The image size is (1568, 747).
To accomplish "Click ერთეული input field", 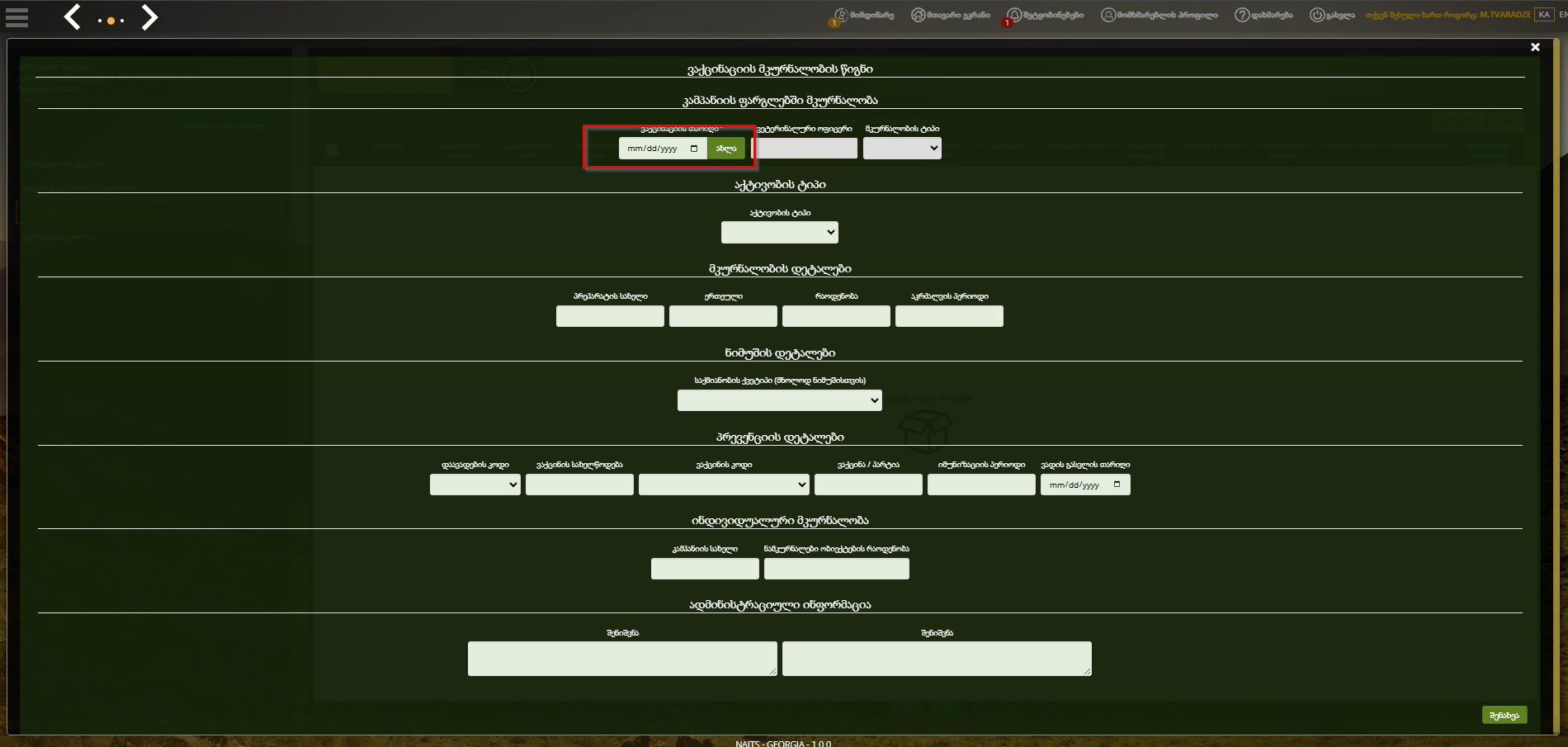I will tap(723, 316).
